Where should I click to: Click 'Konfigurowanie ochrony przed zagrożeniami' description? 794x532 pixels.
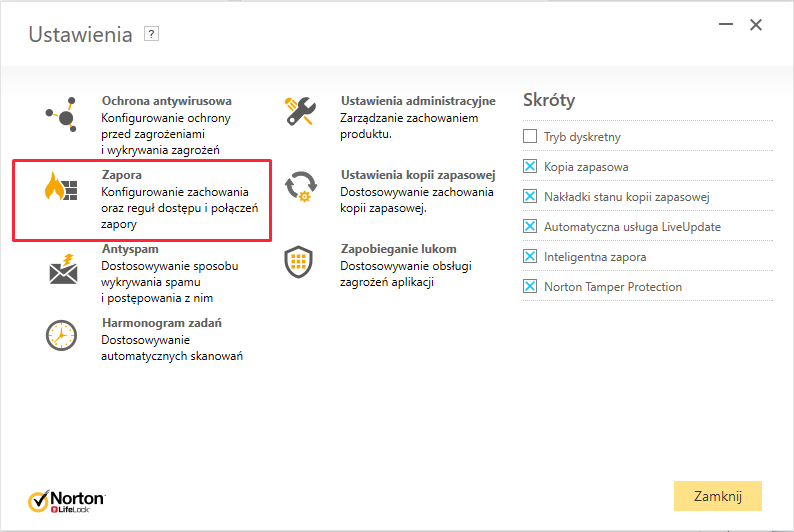pos(166,134)
